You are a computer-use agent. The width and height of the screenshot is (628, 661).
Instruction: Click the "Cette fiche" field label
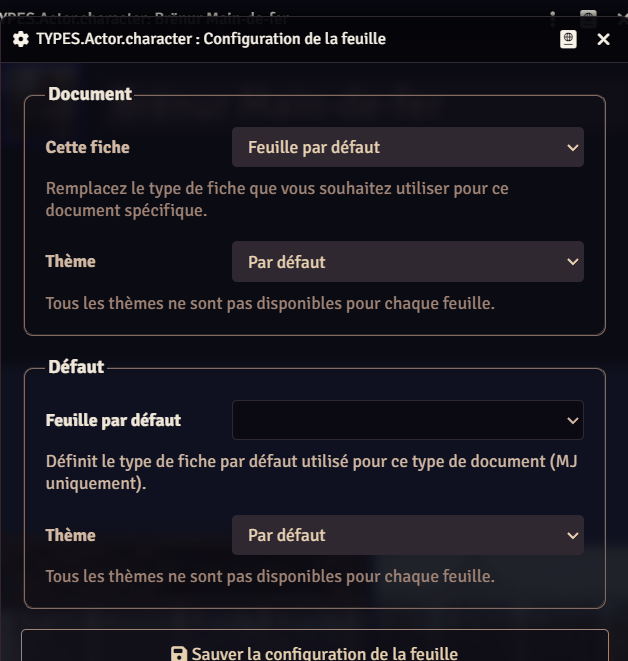(88, 147)
